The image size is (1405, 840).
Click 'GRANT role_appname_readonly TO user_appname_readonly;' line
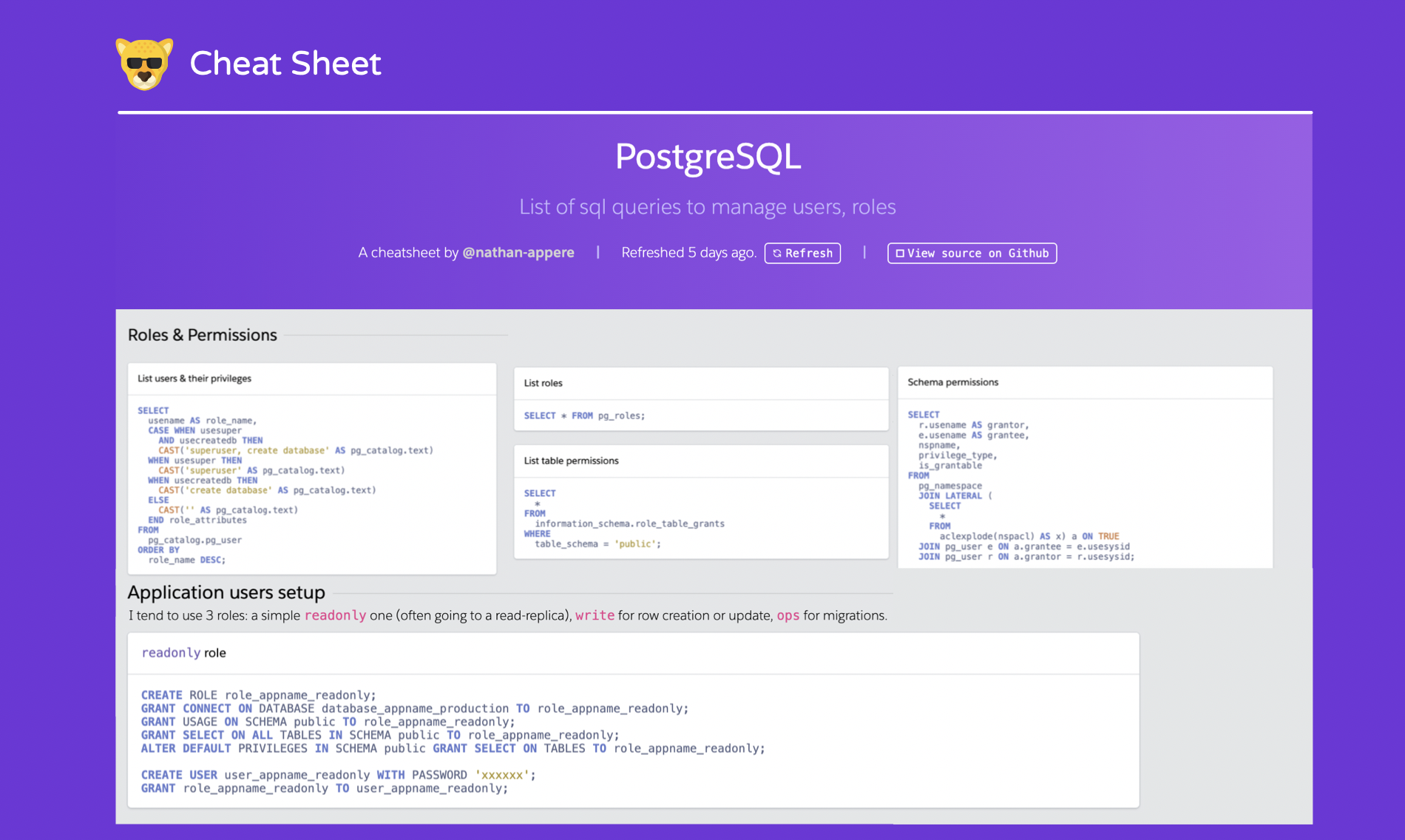[325, 788]
